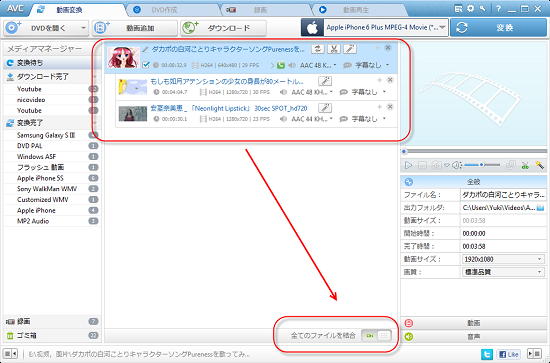Expand the DVDを開く dropdown arrow
The width and height of the screenshot is (550, 363).
click(83, 28)
